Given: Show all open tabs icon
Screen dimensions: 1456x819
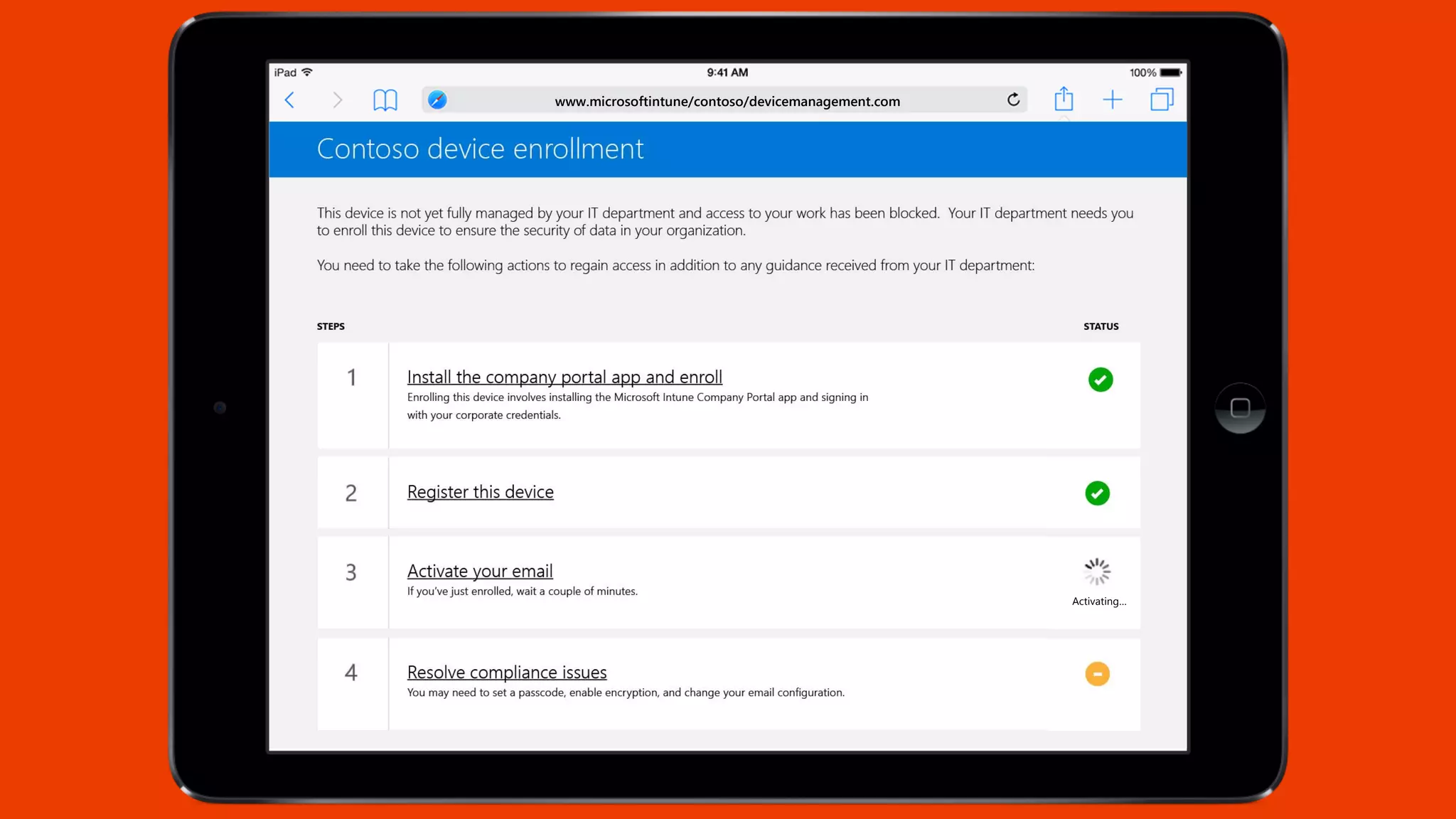Looking at the screenshot, I should (x=1162, y=100).
